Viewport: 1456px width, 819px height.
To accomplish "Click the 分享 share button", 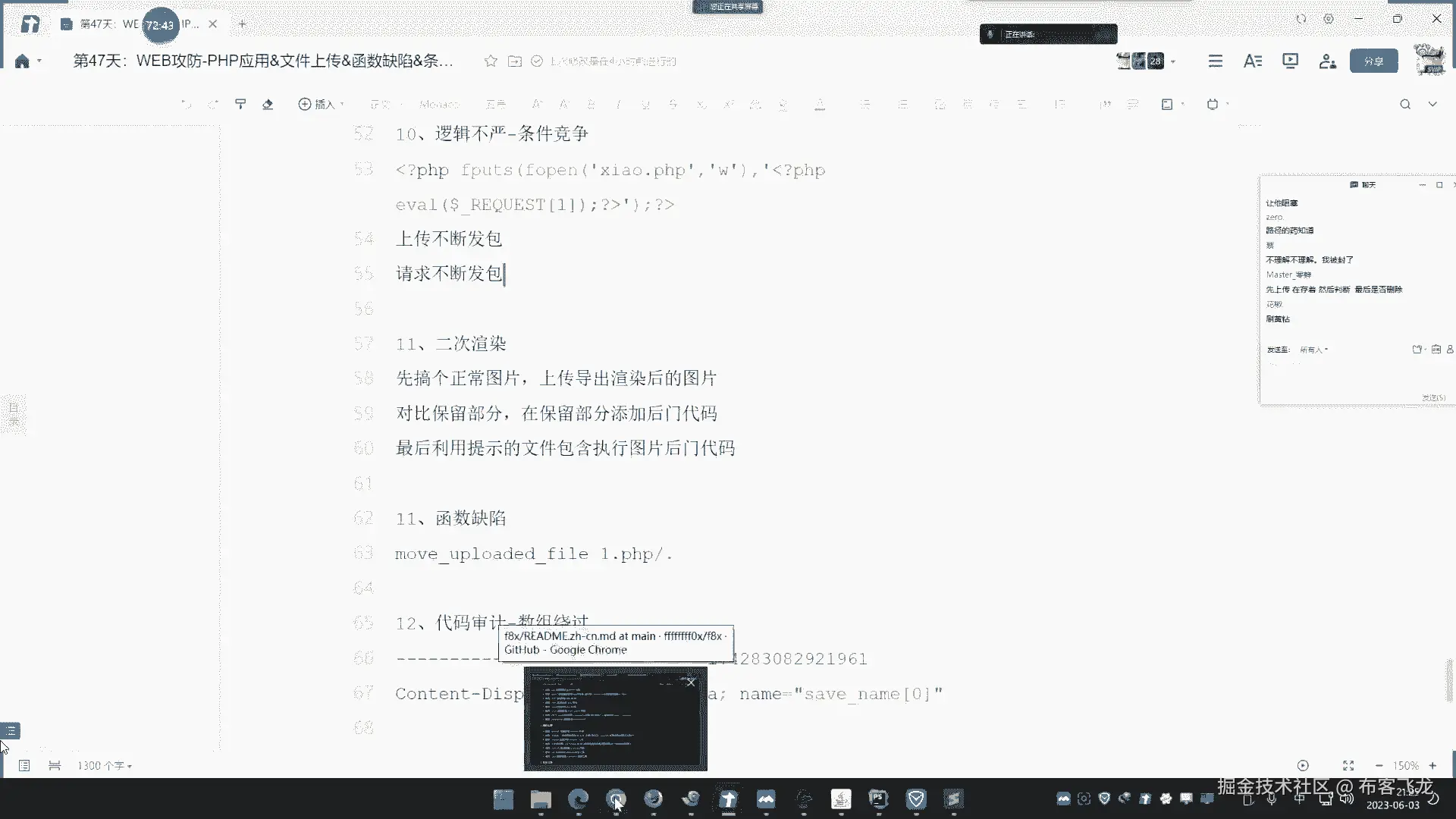I will [x=1373, y=61].
